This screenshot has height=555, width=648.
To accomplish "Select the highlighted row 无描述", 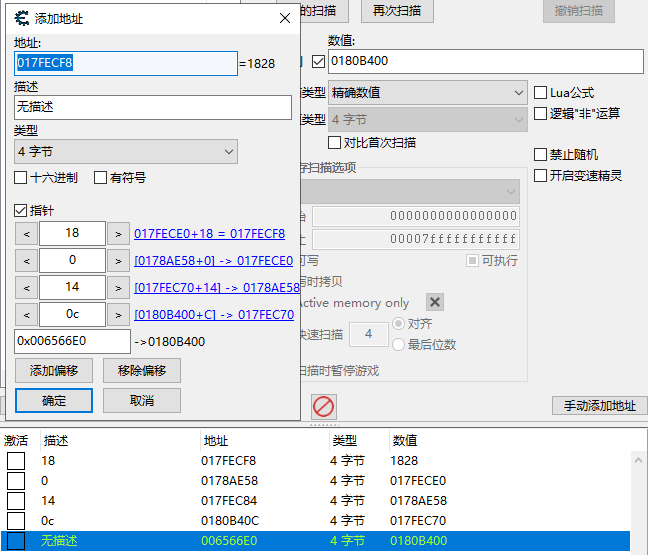I will pos(315,541).
